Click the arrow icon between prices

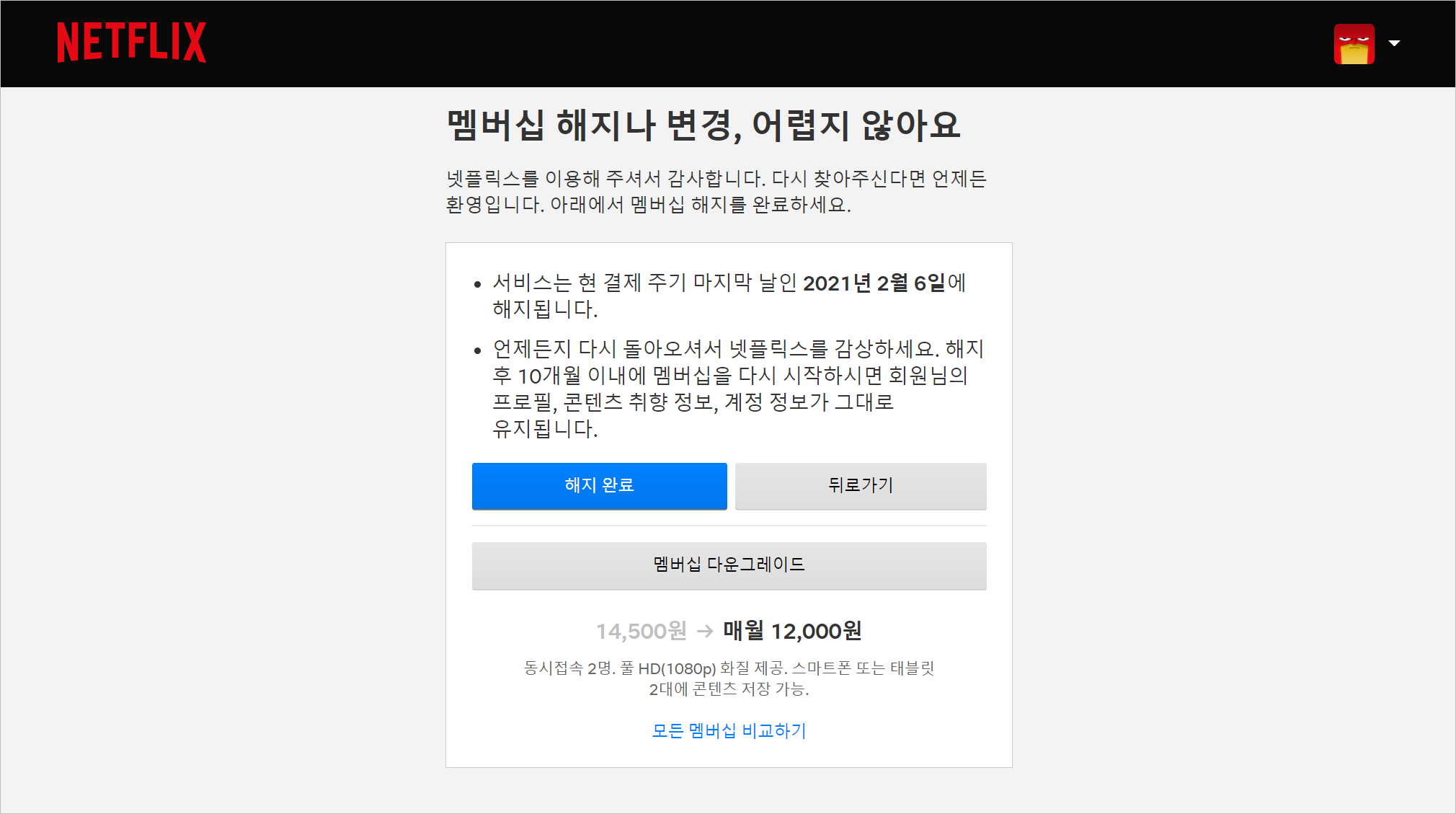click(705, 632)
